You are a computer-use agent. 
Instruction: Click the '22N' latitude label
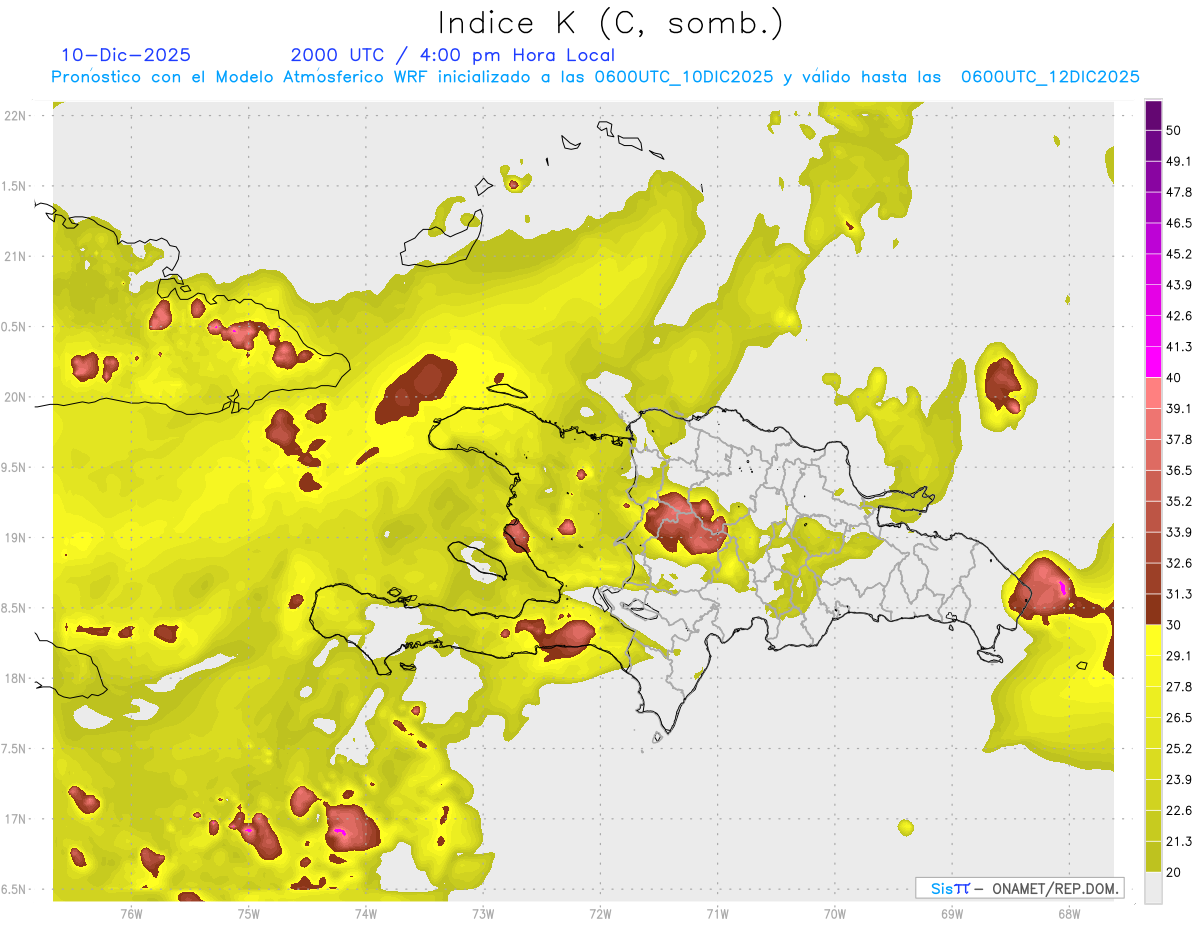click(16, 116)
